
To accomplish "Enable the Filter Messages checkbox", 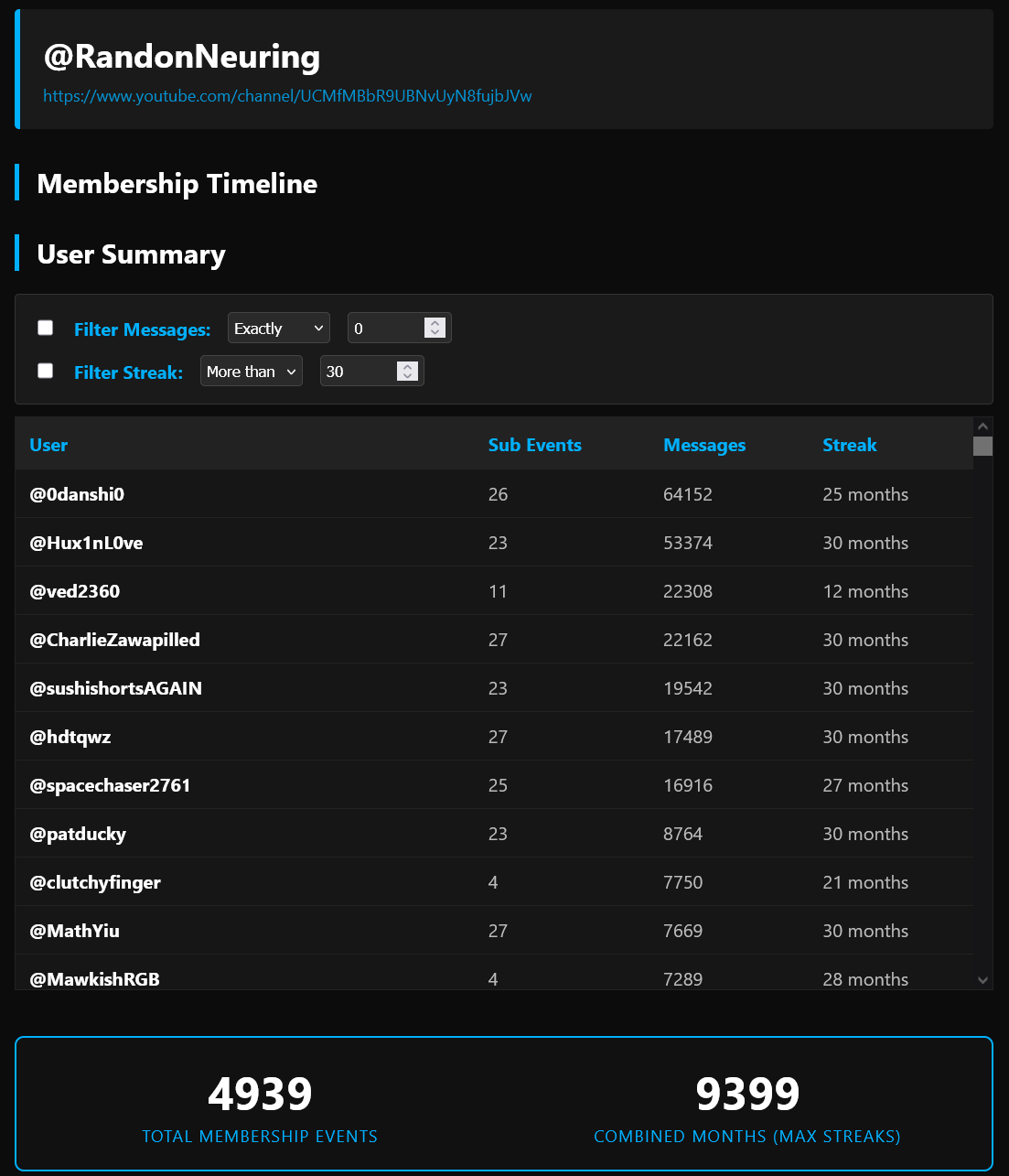I will pyautogui.click(x=45, y=328).
